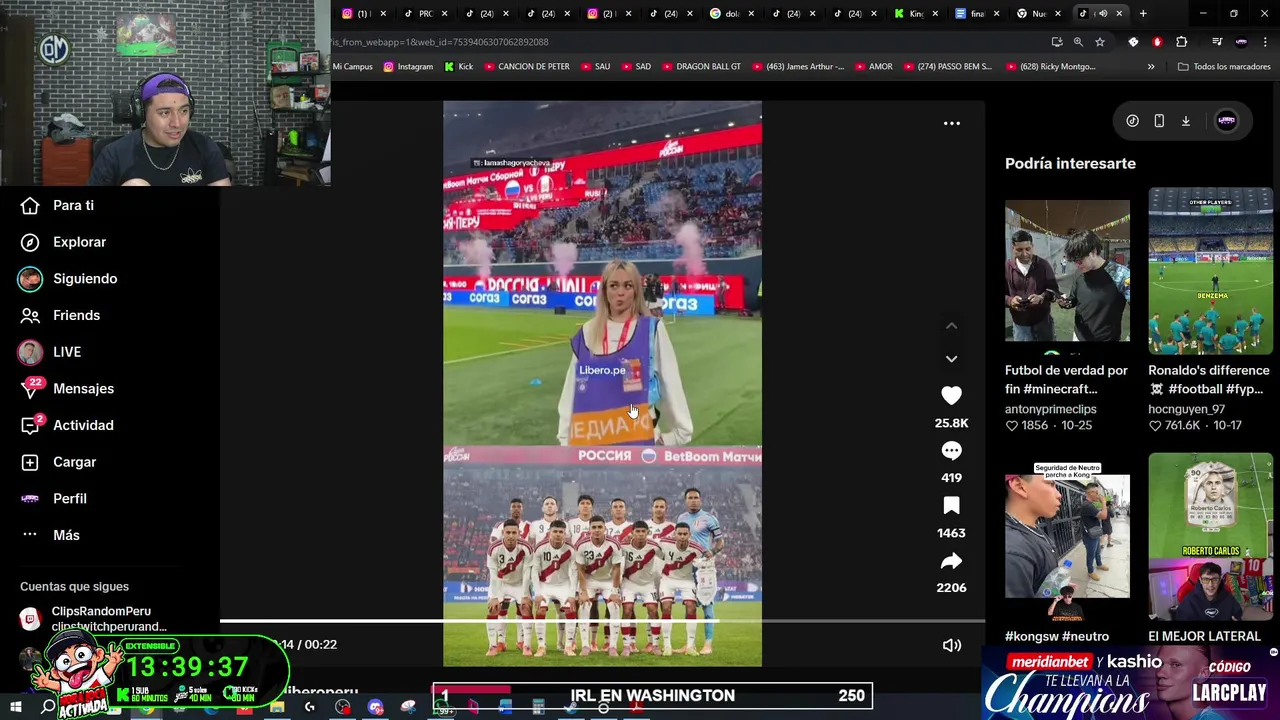Open EL MEJOR LATERAL suggested video

pos(1210,536)
